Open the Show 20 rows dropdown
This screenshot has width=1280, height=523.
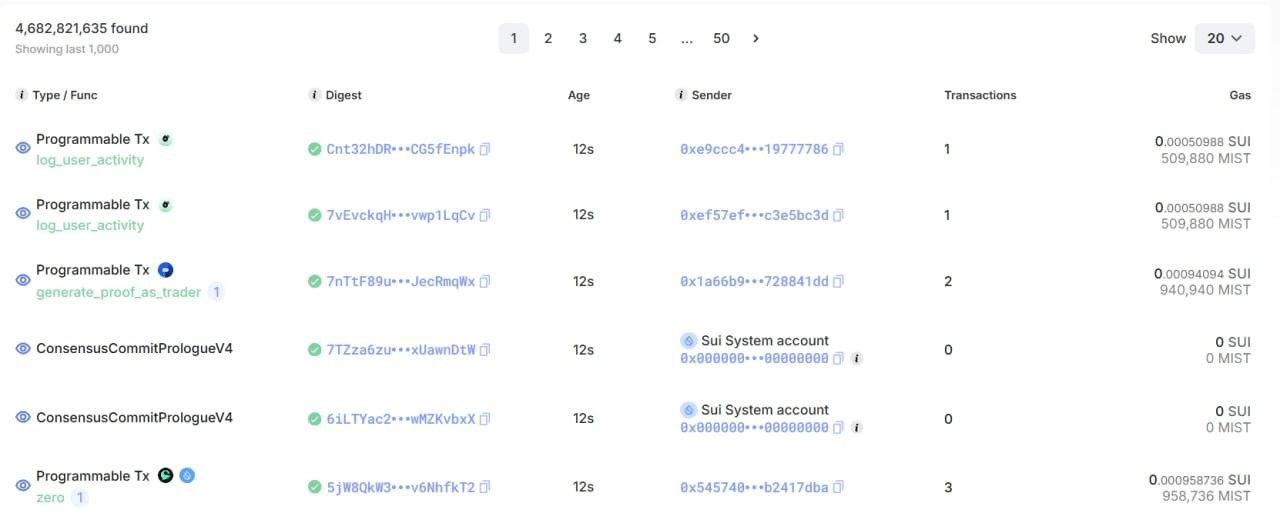coord(1224,38)
